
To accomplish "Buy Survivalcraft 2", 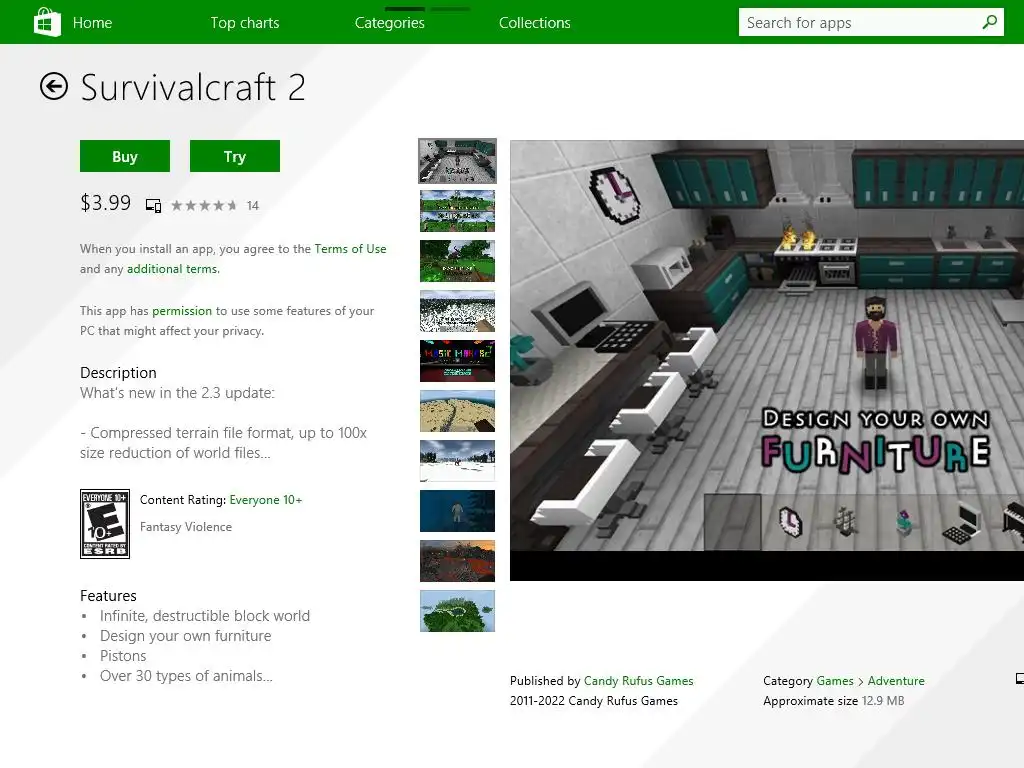I will (x=125, y=156).
